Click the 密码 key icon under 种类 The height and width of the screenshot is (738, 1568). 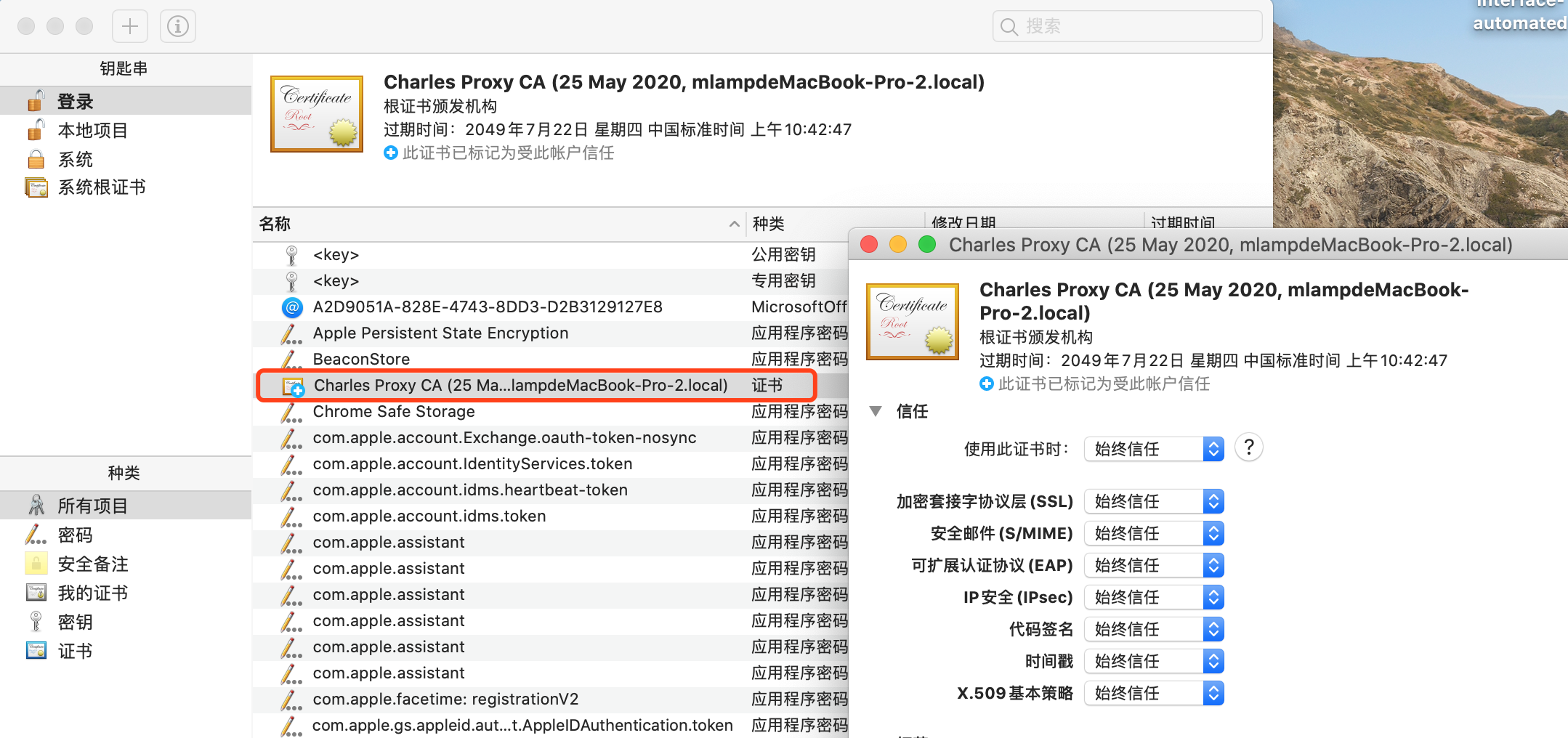(35, 535)
